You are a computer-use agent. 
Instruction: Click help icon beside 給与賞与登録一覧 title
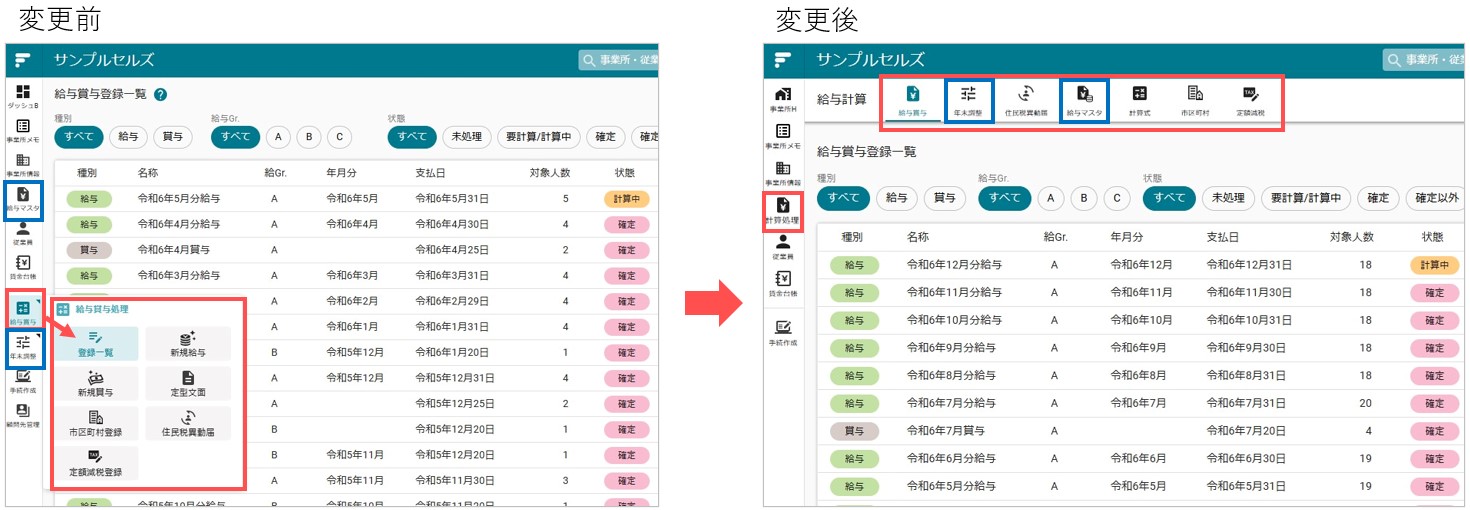coord(160,94)
